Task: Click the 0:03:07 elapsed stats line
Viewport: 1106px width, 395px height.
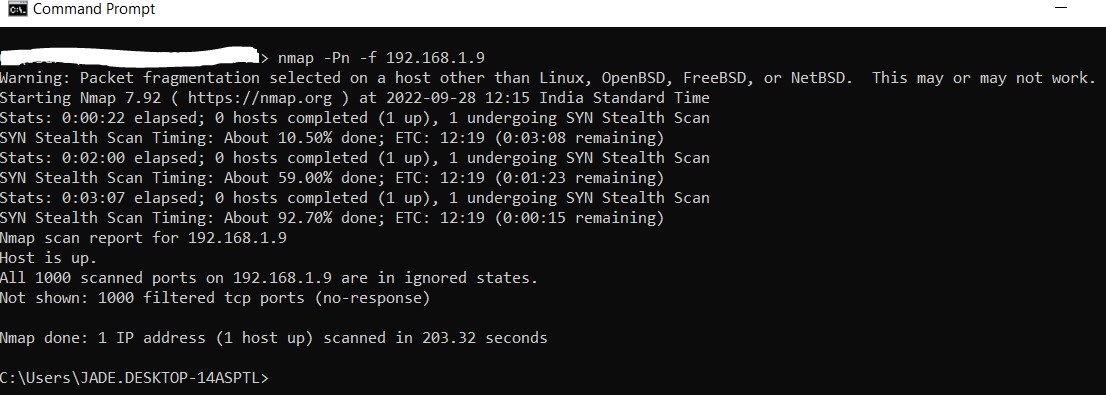Action: [355, 198]
